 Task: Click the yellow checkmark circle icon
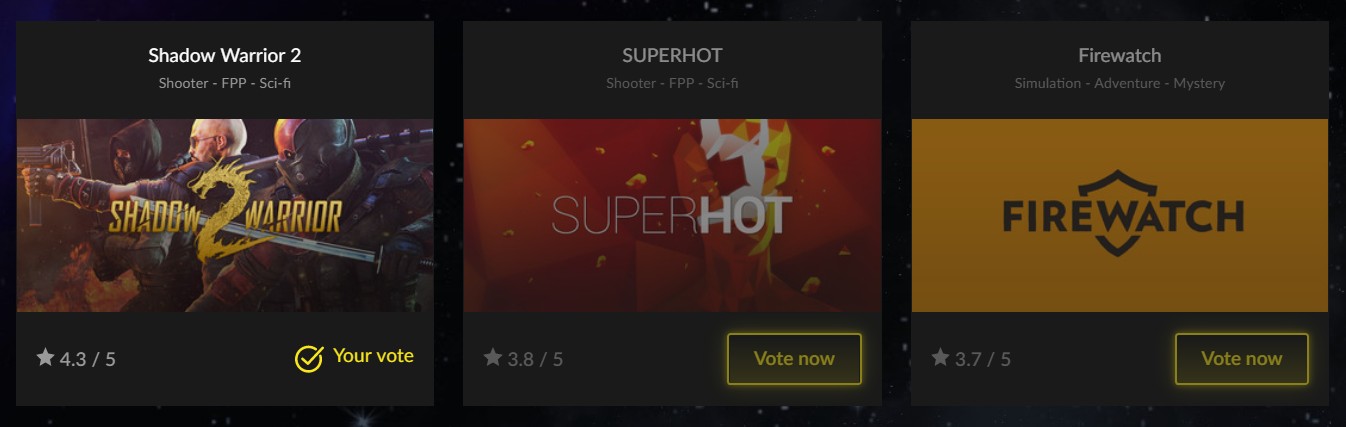click(309, 358)
